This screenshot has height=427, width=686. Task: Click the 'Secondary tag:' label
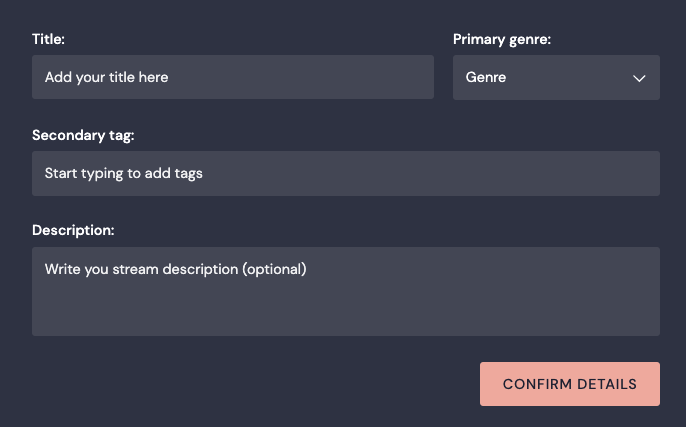(83, 135)
